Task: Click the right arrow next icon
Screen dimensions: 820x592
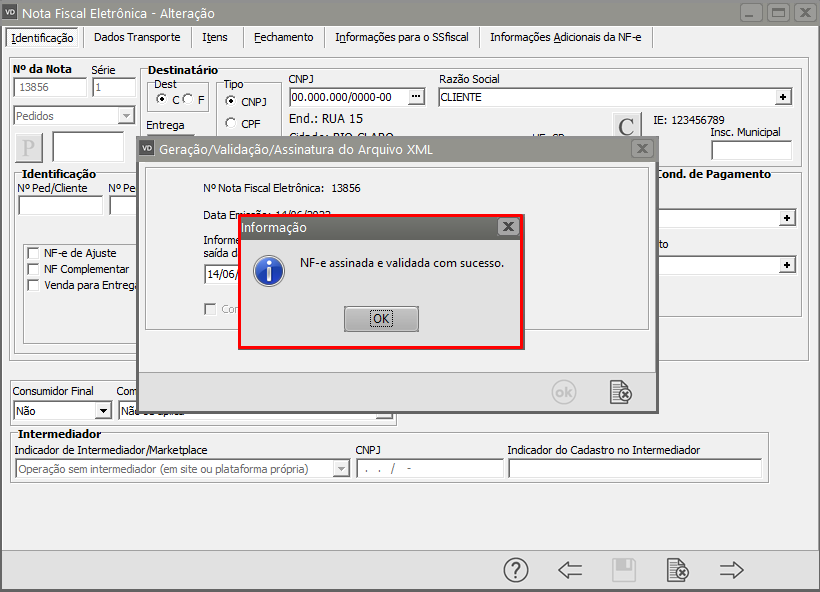Action: [731, 570]
